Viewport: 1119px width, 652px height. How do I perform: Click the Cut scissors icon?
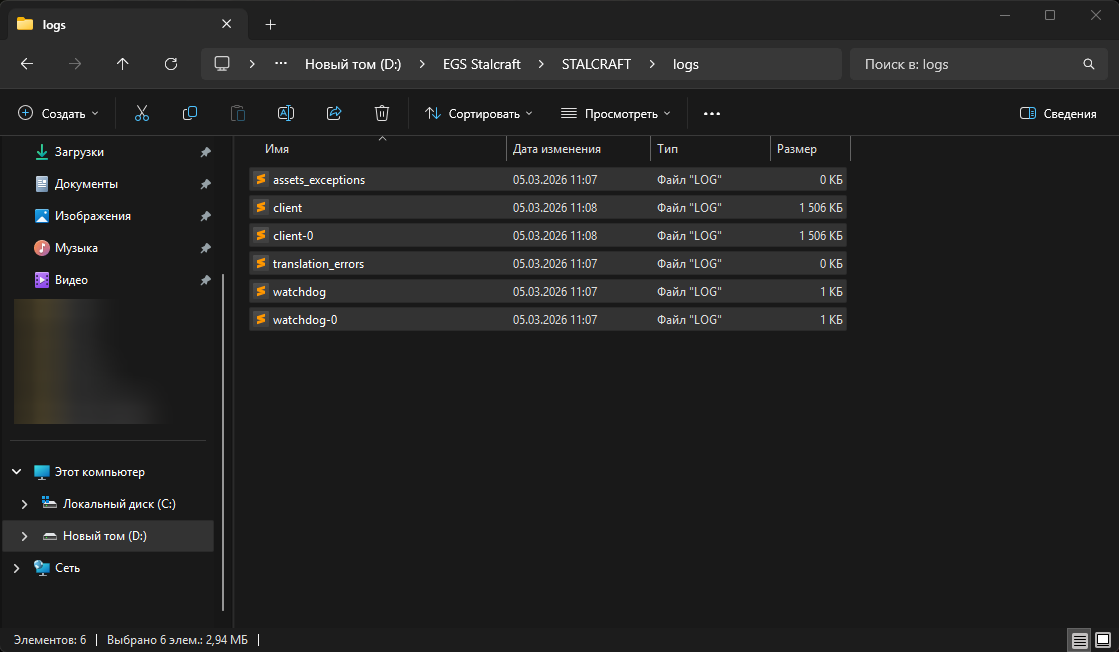click(141, 114)
